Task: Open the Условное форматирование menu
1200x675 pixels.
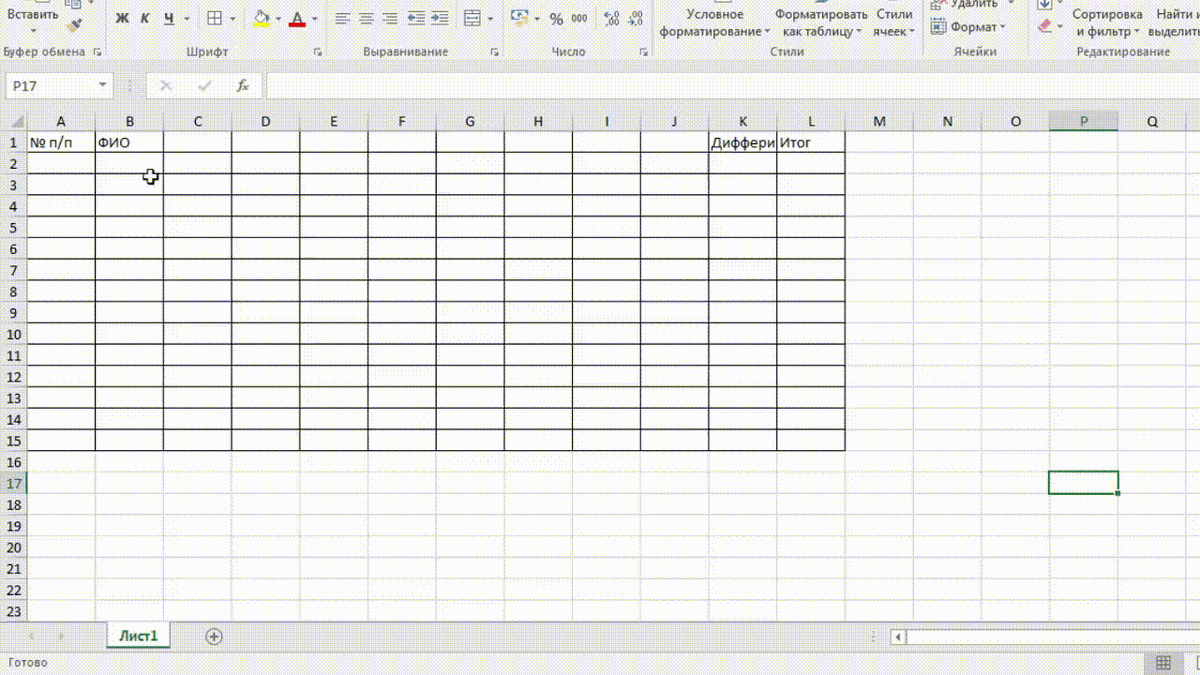Action: pos(714,23)
